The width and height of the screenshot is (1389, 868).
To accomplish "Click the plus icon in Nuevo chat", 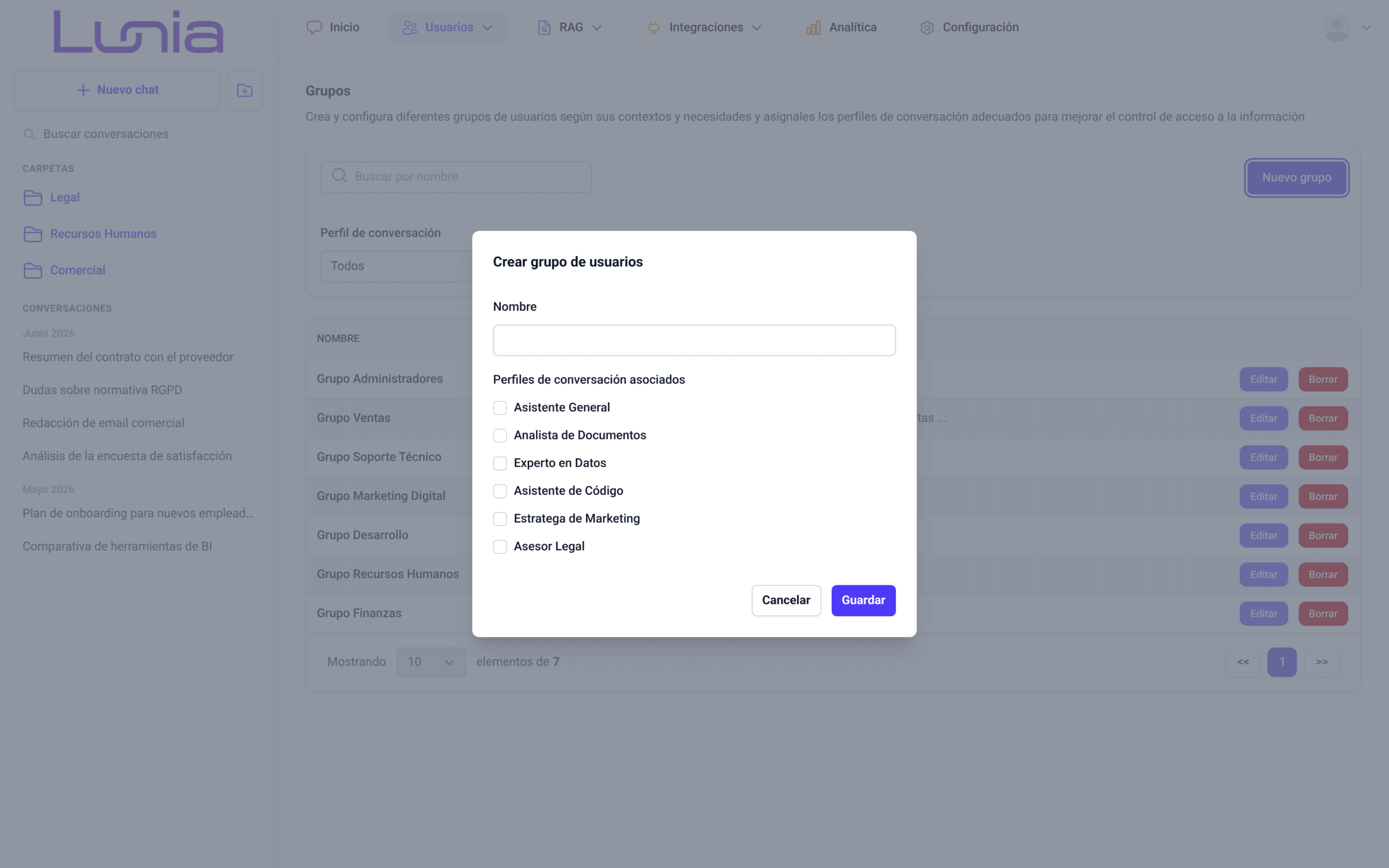I will 83,90.
